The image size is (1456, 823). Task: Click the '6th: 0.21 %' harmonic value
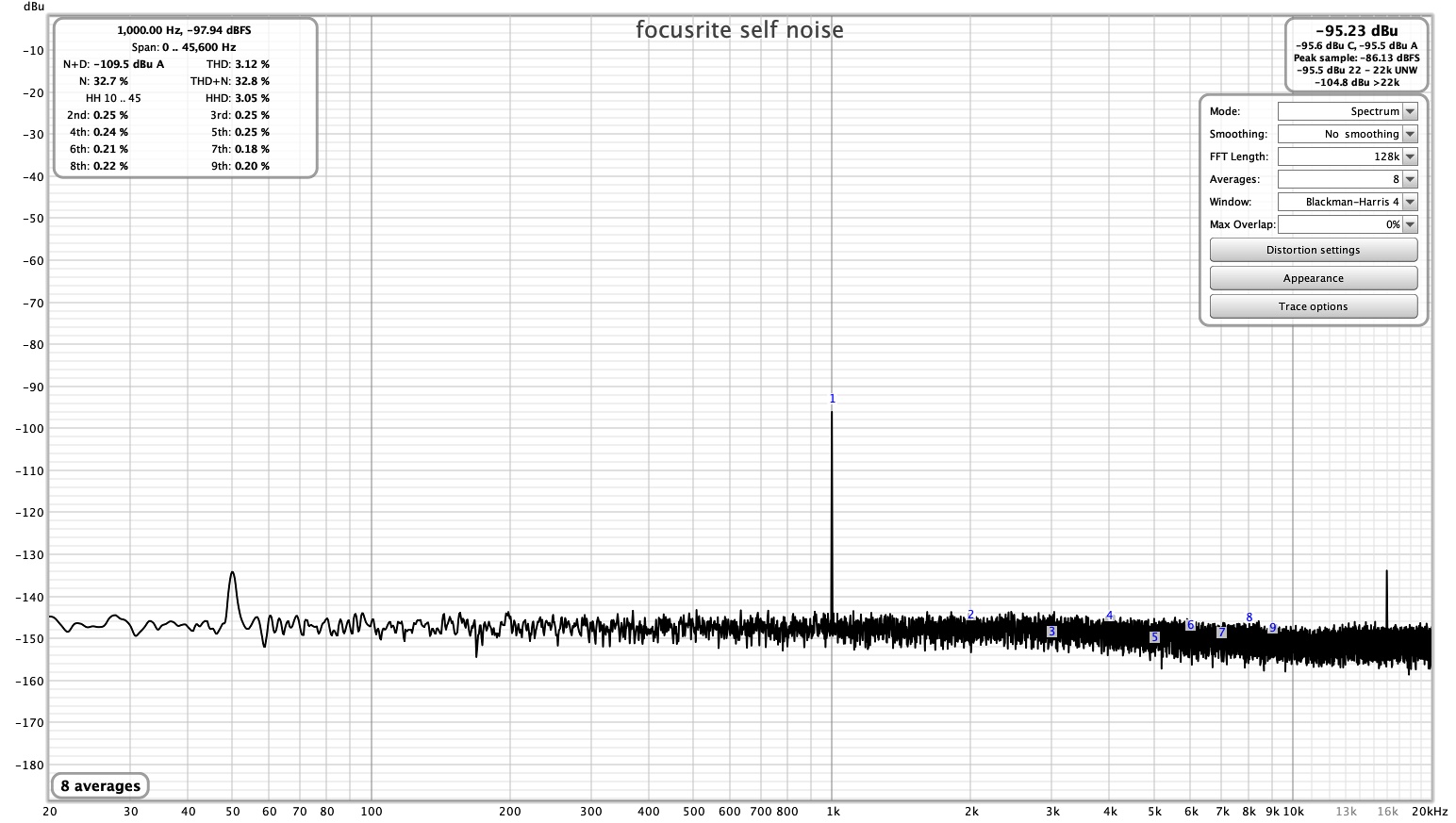point(98,149)
